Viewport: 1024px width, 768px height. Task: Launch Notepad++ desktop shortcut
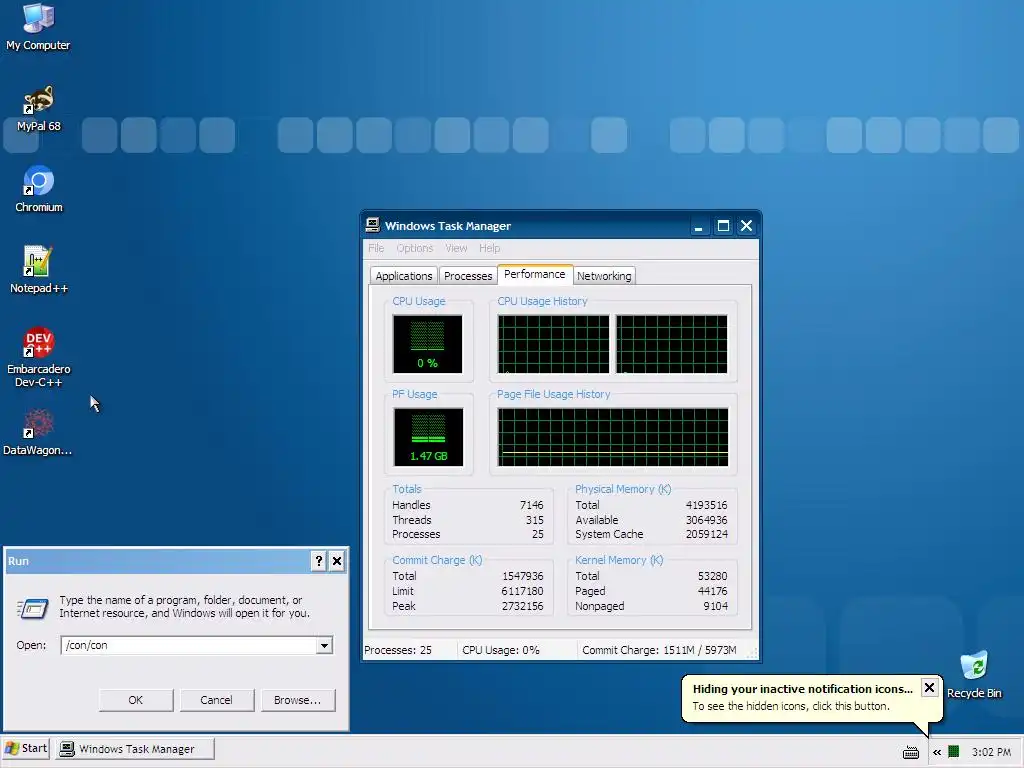click(x=38, y=270)
